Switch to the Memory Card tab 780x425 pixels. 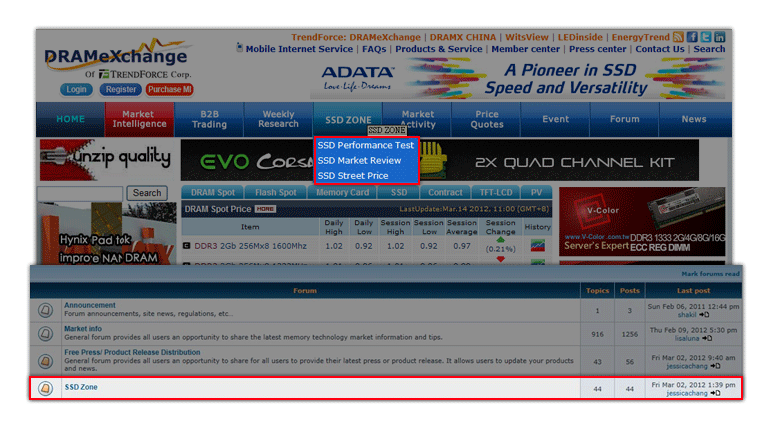pyautogui.click(x=342, y=193)
